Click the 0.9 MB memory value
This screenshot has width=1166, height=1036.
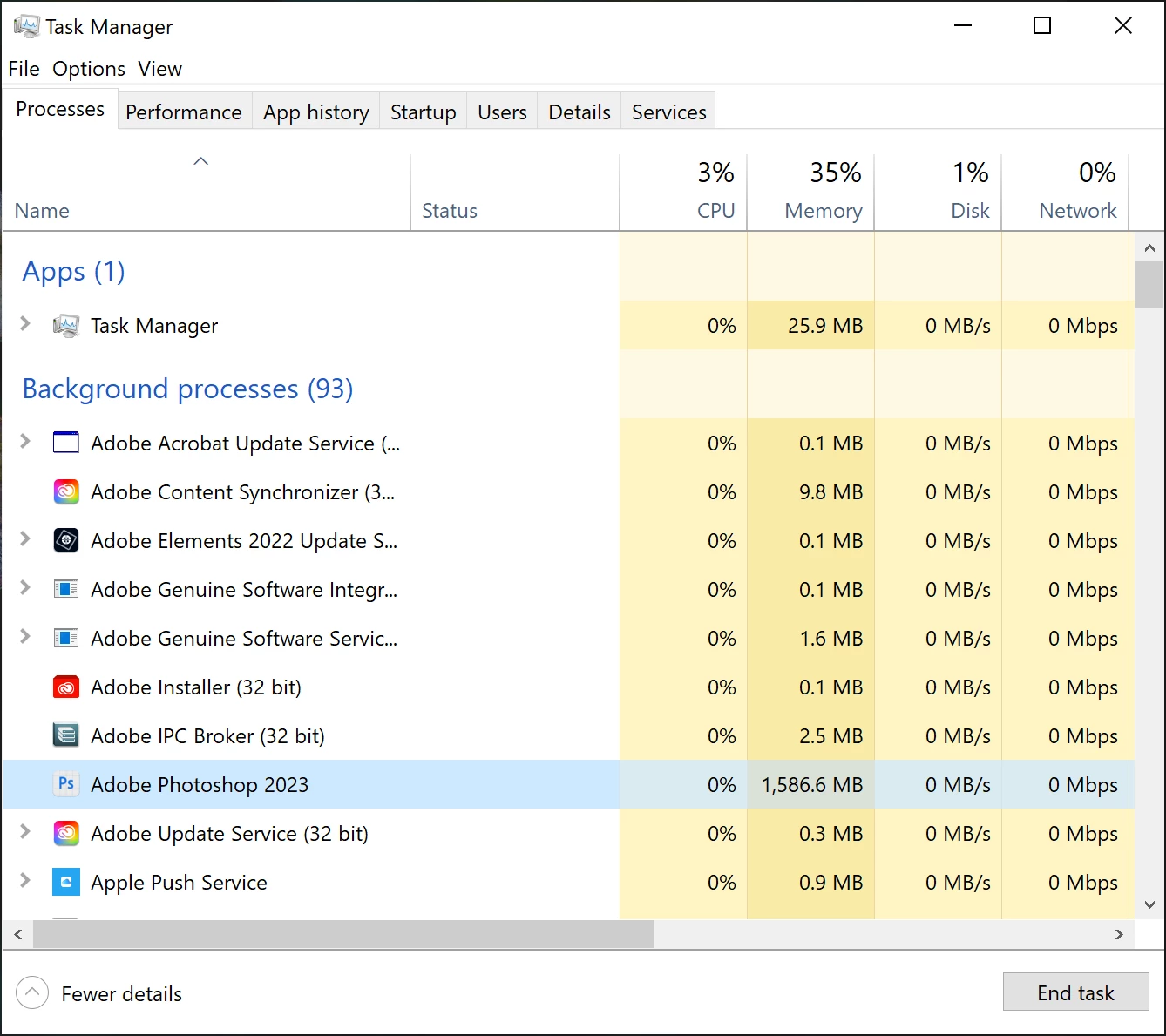point(830,883)
